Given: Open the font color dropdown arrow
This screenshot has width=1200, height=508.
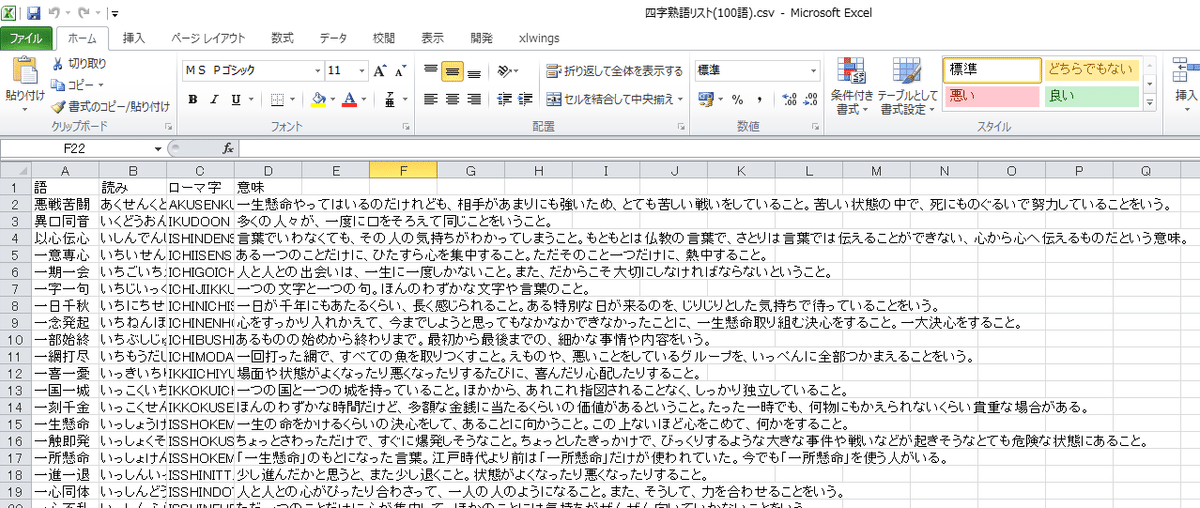Looking at the screenshot, I should point(363,99).
